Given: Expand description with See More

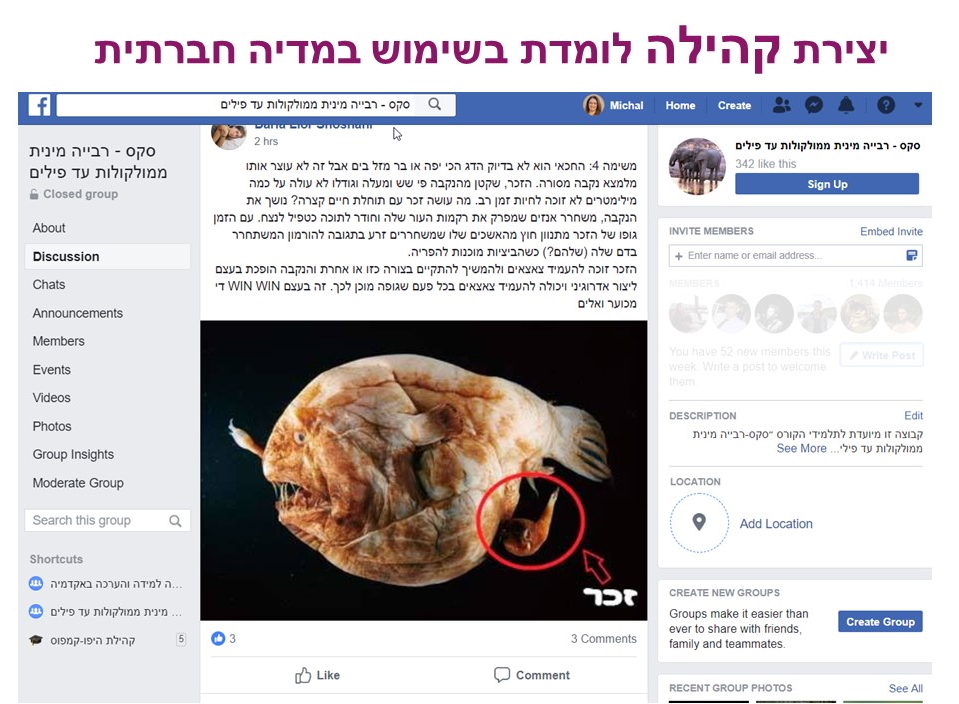Looking at the screenshot, I should [801, 448].
